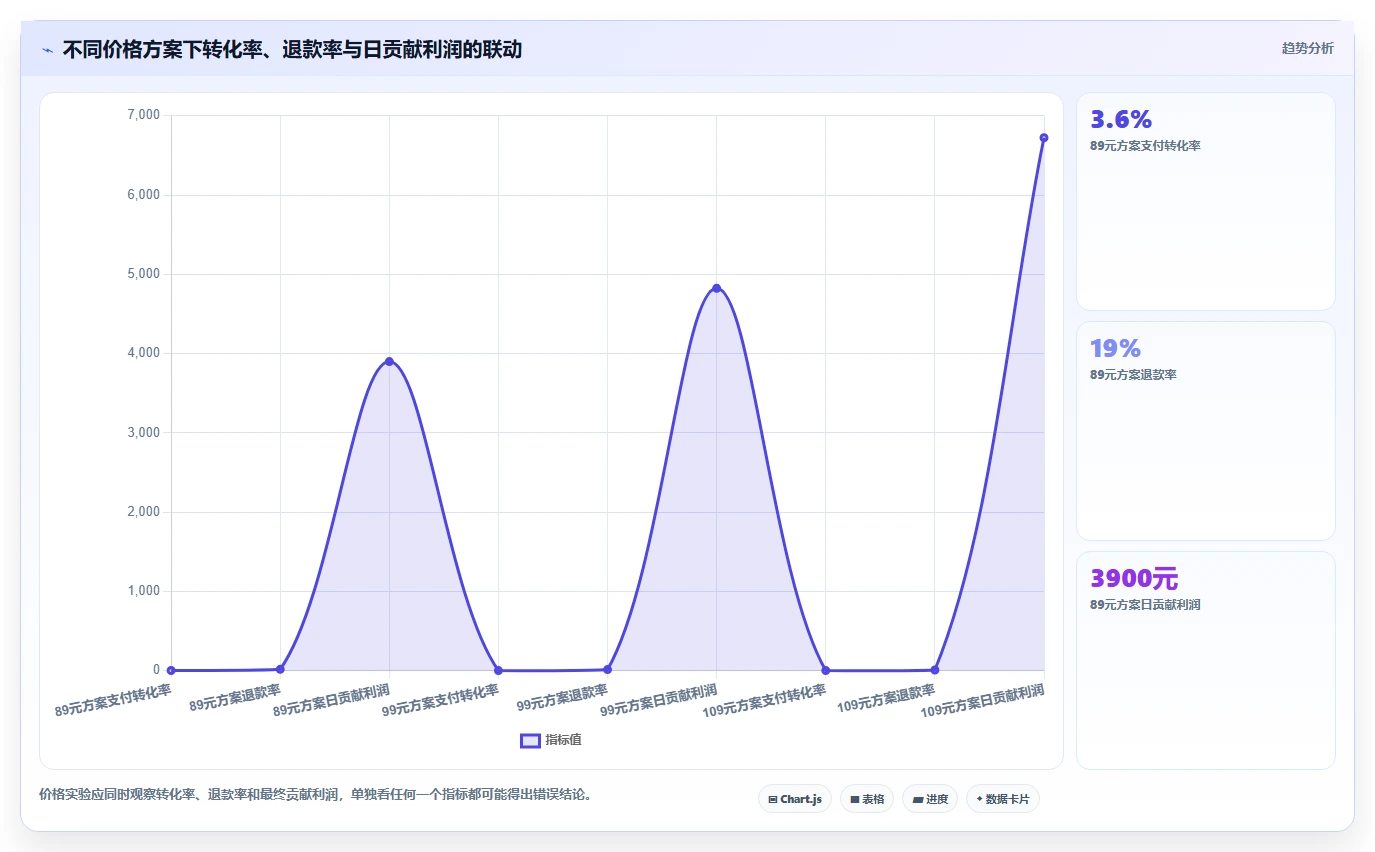Click the 99元方案日贡献利润 x-axis label

pyautogui.click(x=659, y=700)
